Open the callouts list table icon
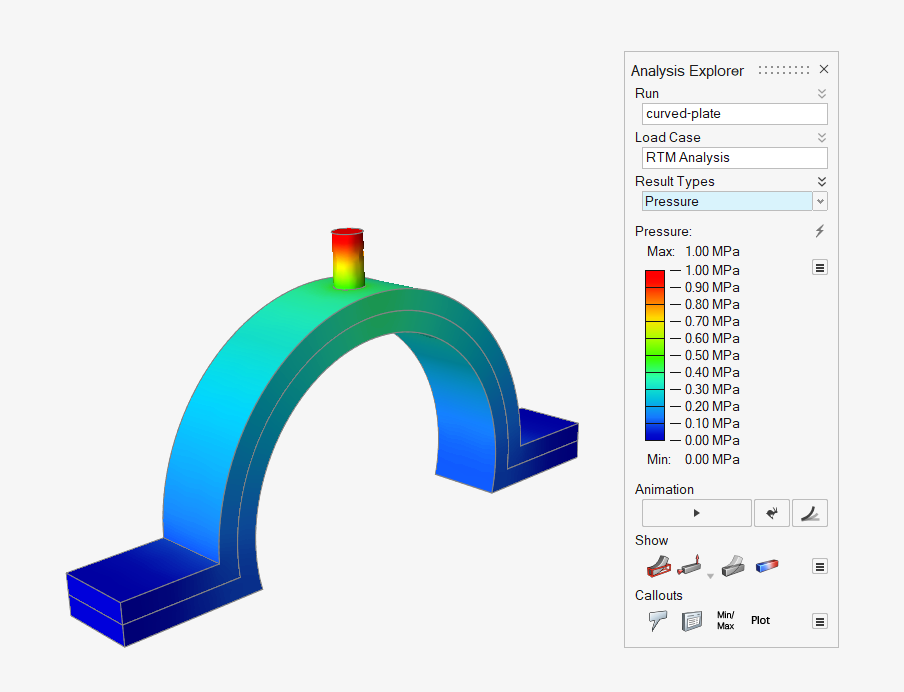 click(x=691, y=621)
